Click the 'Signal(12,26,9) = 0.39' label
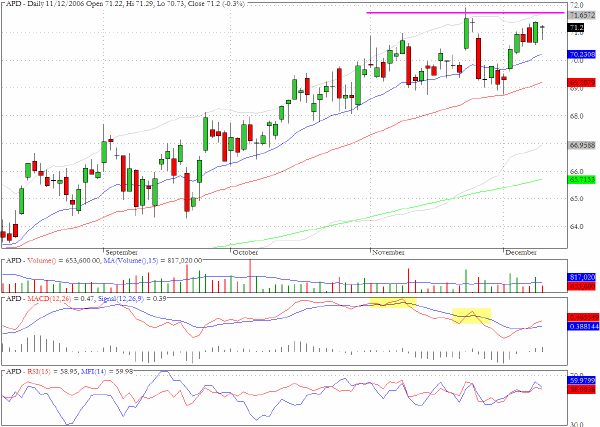The image size is (600, 427). [132, 298]
